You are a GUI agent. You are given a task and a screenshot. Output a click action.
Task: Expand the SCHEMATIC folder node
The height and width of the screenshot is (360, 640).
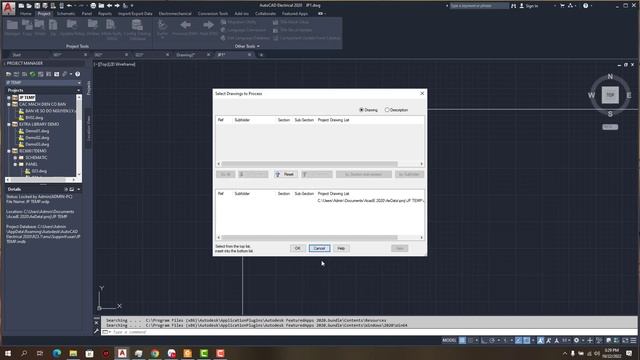click(x=15, y=158)
